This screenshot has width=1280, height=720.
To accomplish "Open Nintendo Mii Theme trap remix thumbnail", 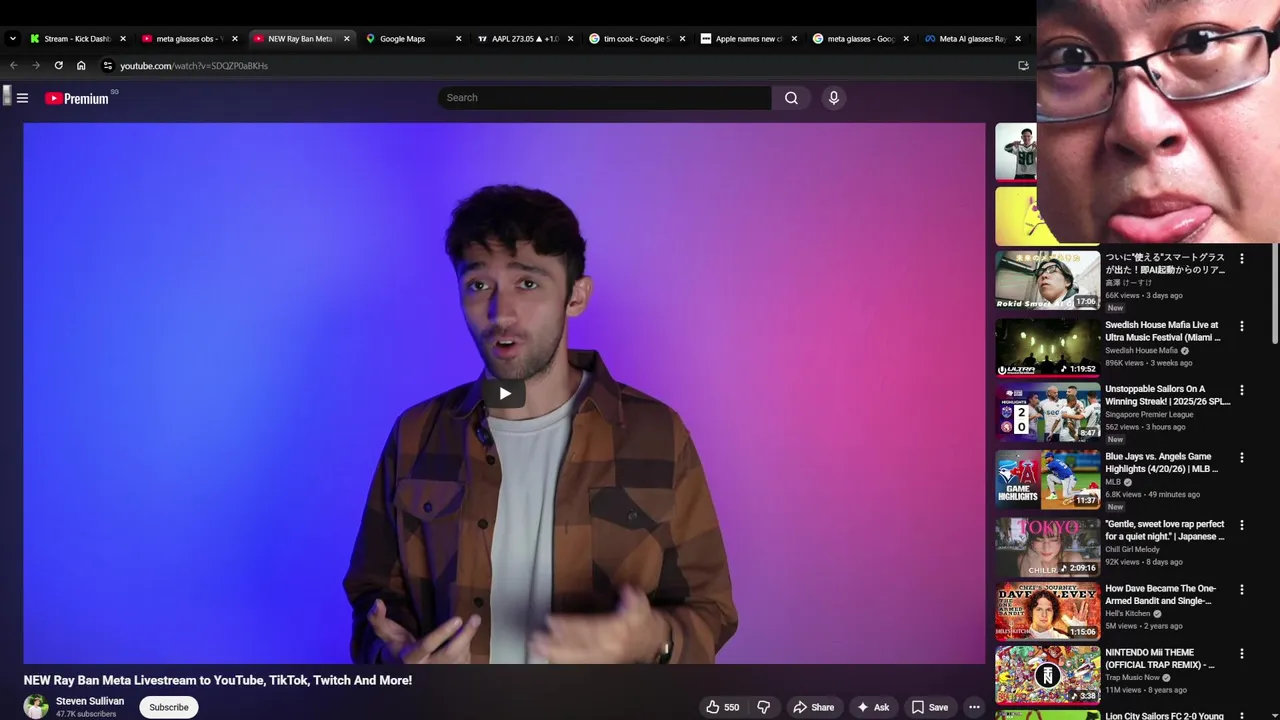I will pos(1047,675).
